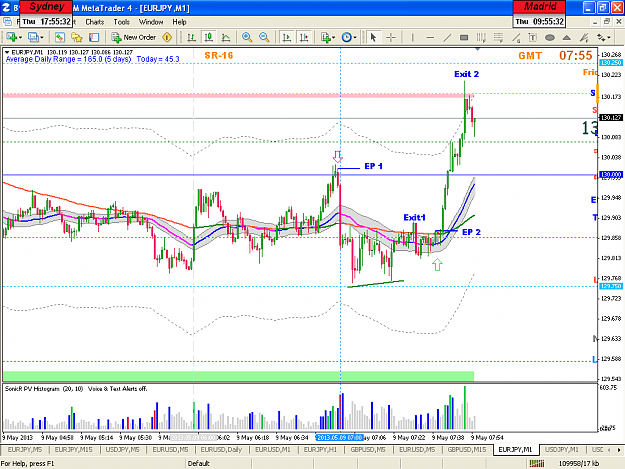The image size is (625, 469).
Task: Toggle Expert Advisors yellow diamond
Action: 167,37
